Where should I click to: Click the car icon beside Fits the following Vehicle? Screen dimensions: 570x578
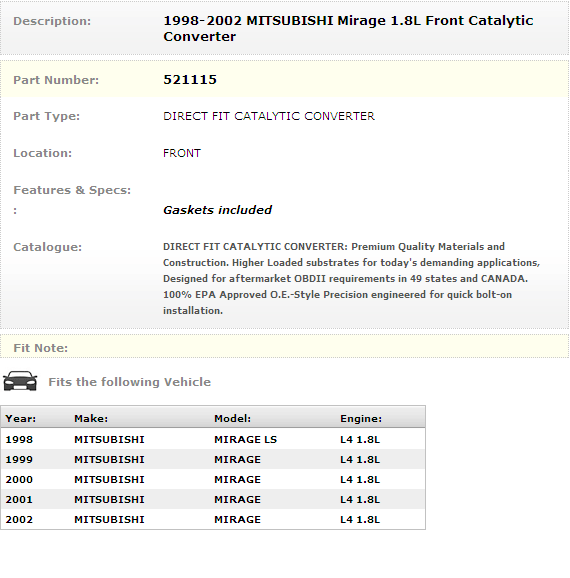pos(20,381)
